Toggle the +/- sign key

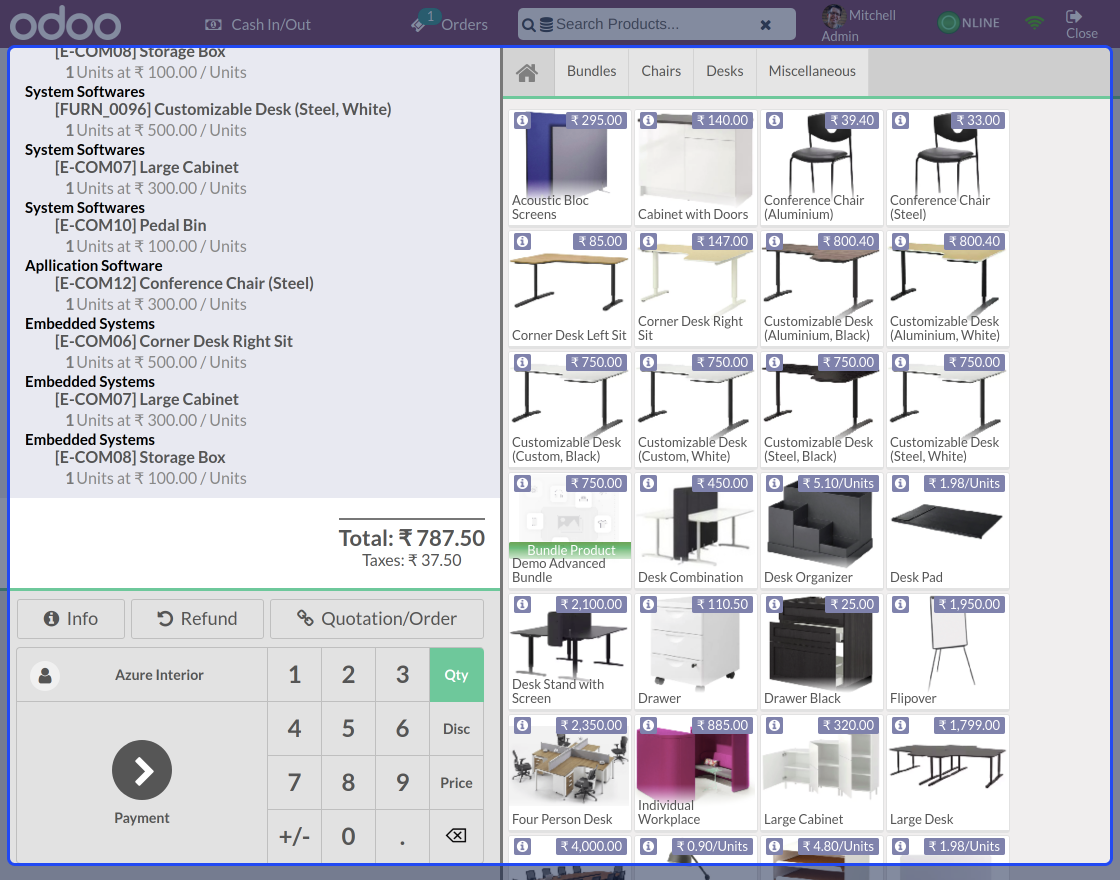tap(294, 836)
